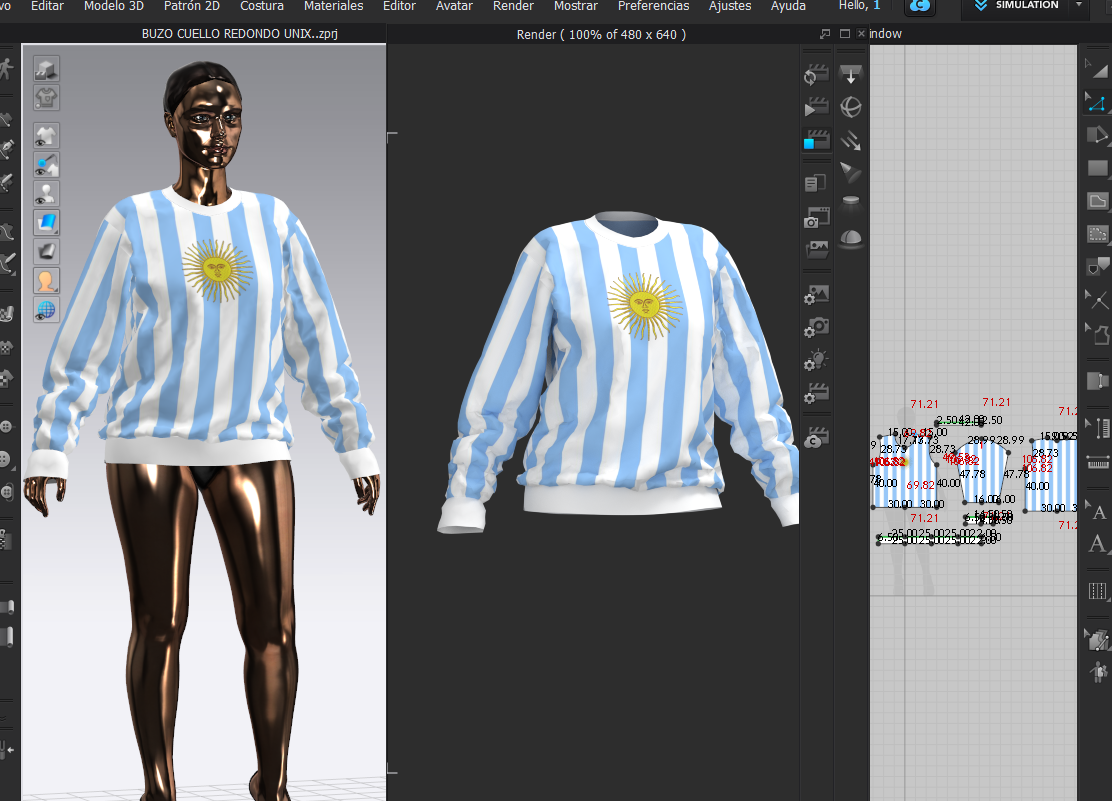Click the save render snapshot camera icon
The width and height of the screenshot is (1112, 801).
point(816,217)
